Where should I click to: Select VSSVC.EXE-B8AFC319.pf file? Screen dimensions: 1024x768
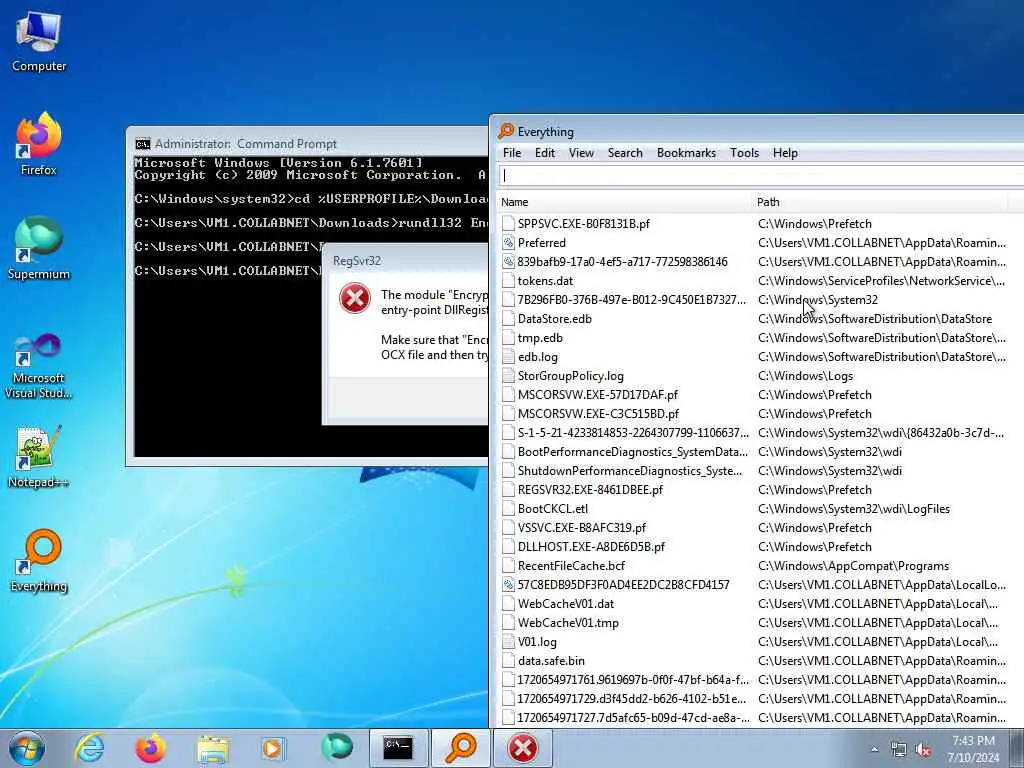(760, 528)
